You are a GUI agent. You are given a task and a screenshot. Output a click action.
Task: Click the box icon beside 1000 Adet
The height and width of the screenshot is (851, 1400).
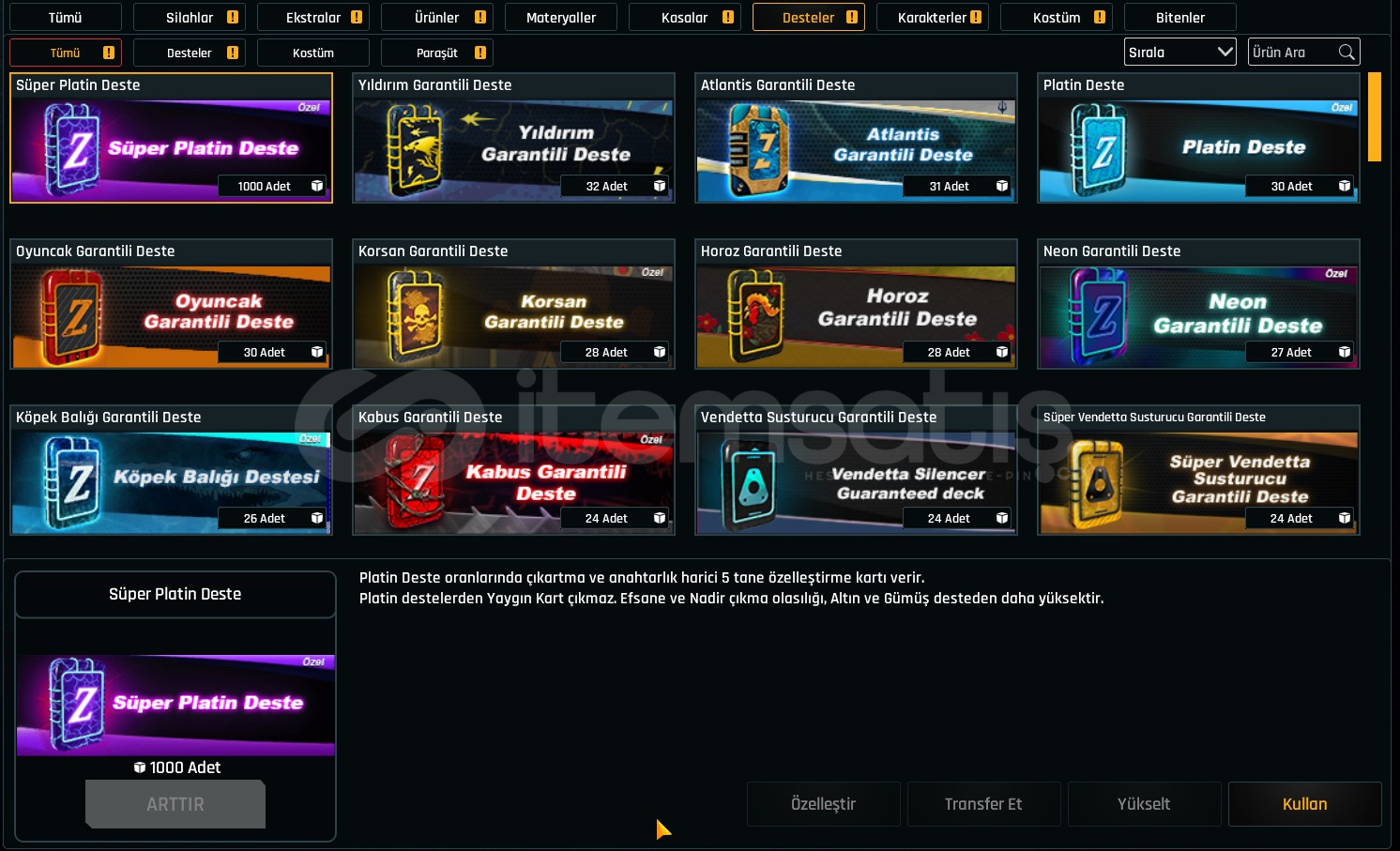coord(139,767)
